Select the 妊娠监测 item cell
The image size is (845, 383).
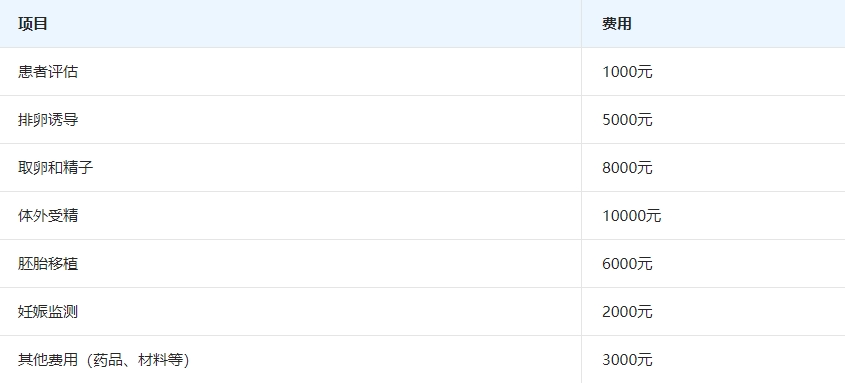point(48,311)
